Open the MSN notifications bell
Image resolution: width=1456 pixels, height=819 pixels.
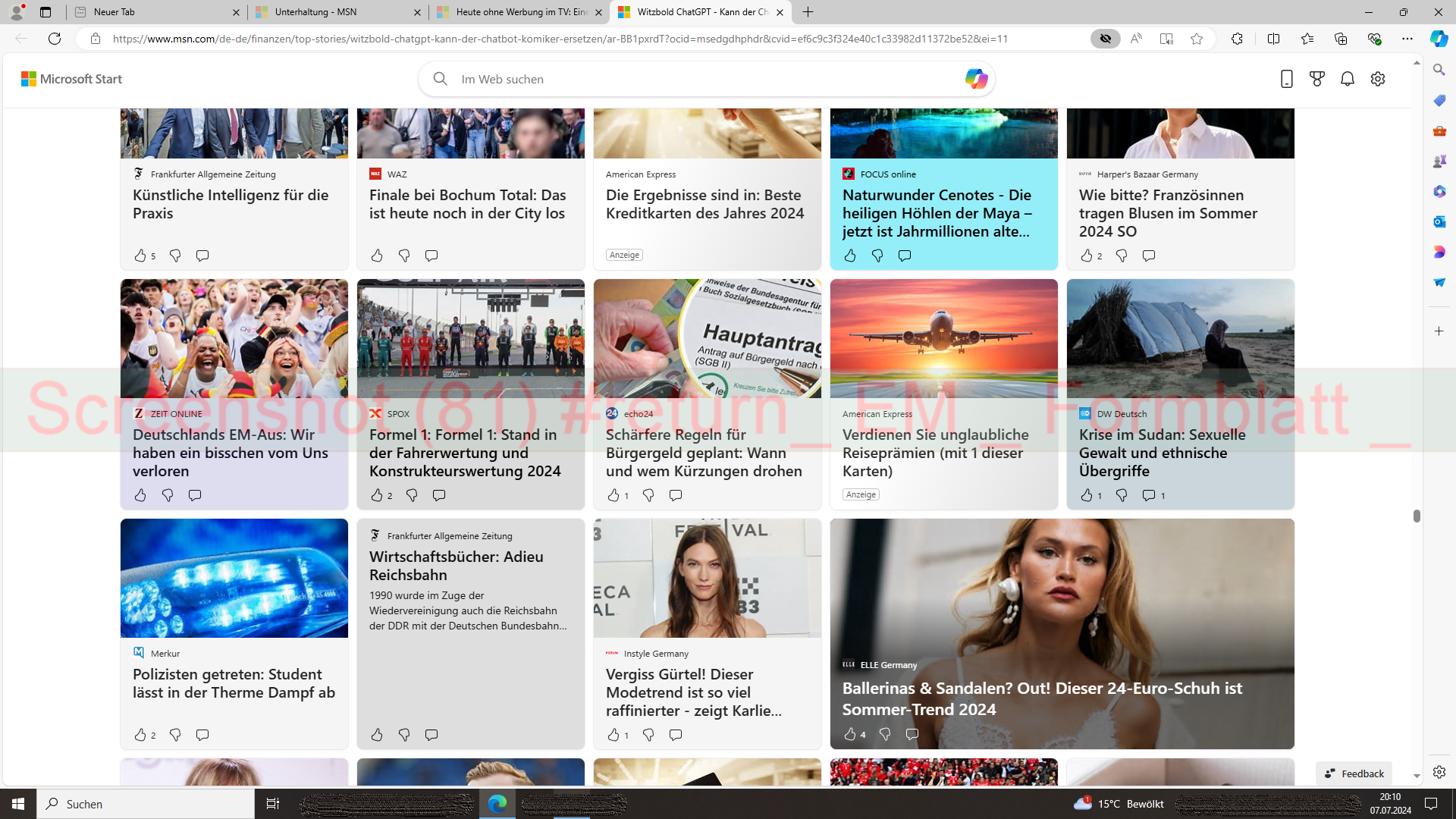[1348, 79]
